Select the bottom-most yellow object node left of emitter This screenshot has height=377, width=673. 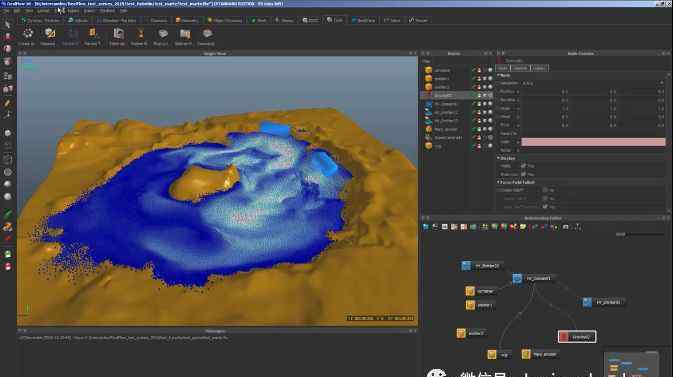492,355
